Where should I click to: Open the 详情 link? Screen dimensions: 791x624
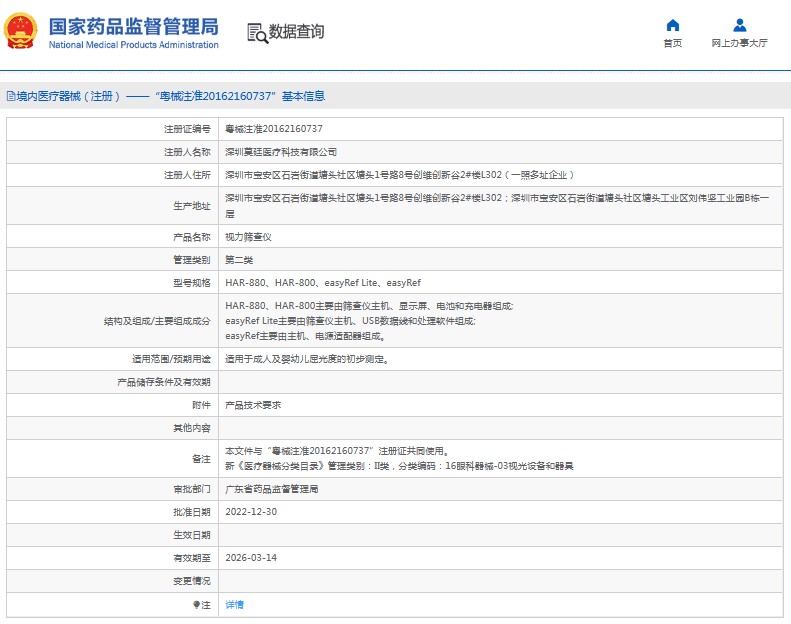point(234,604)
